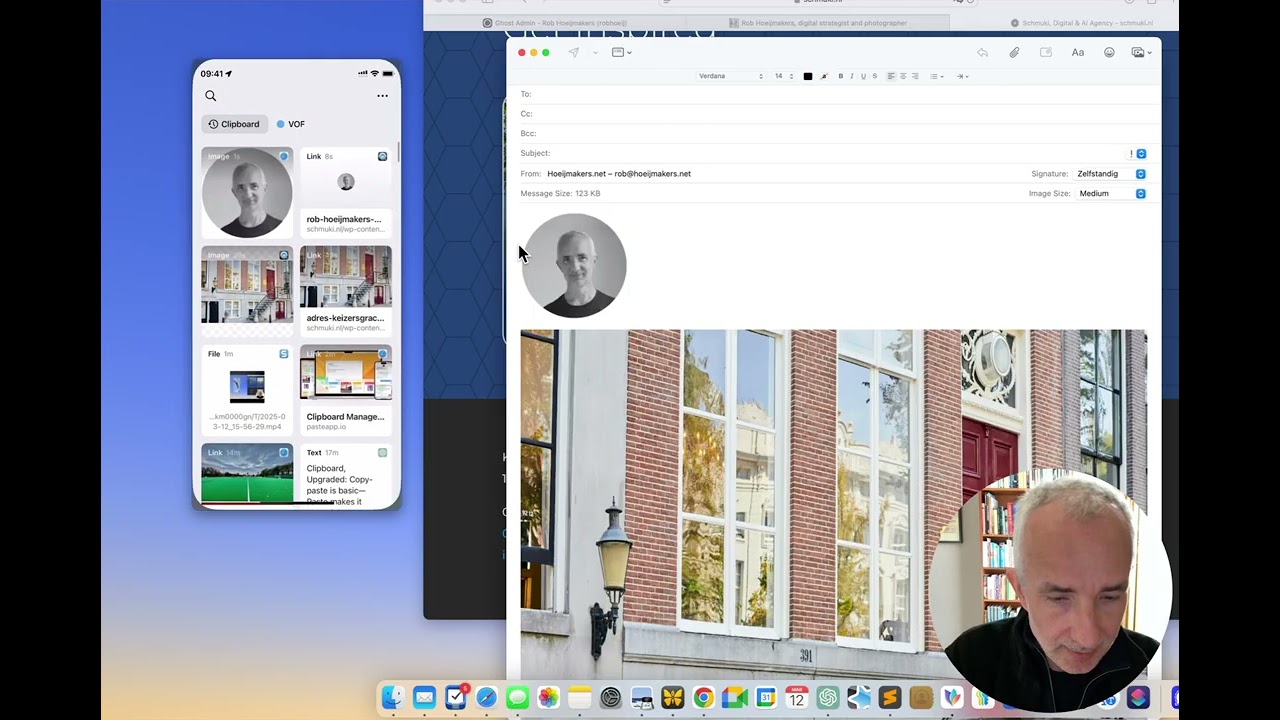Viewport: 1280px width, 720px height.
Task: Toggle strikethrough formatting
Action: [875, 76]
